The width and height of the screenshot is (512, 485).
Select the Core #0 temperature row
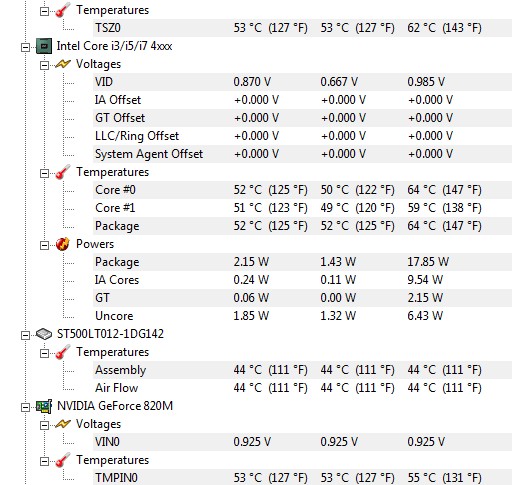pos(302,190)
